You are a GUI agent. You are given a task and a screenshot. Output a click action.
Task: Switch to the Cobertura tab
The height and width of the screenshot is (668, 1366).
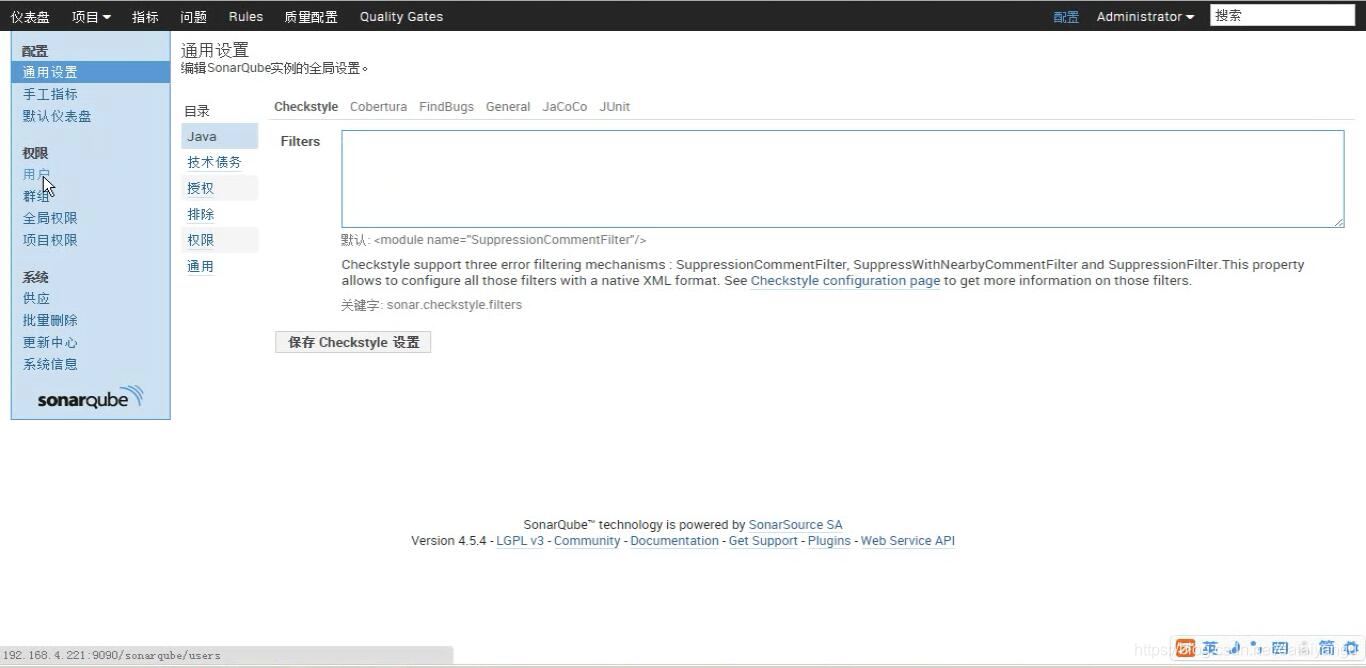[378, 107]
